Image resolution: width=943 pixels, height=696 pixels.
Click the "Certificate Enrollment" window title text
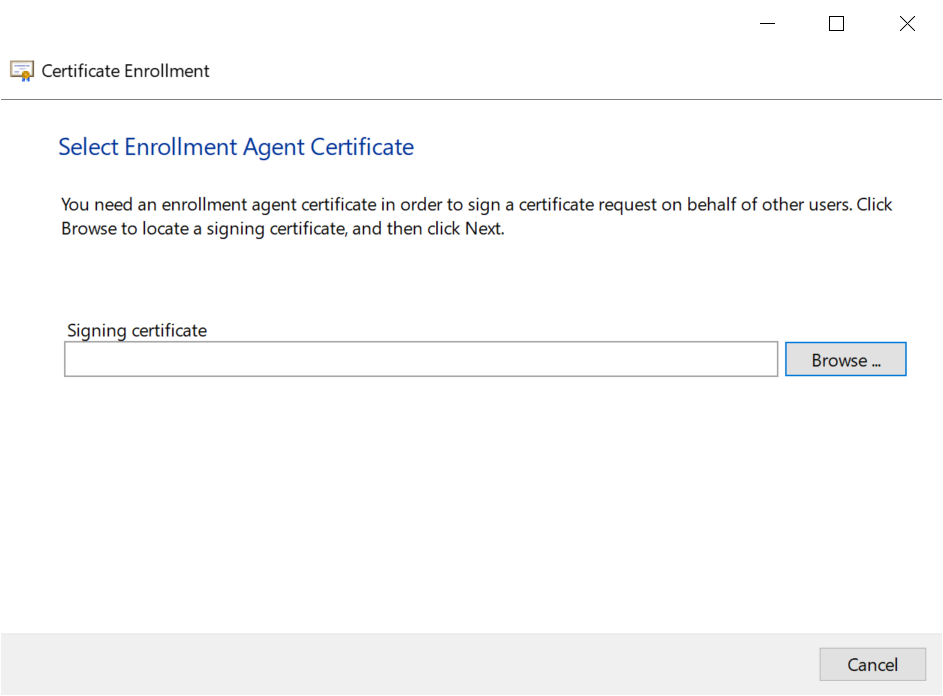[x=126, y=71]
